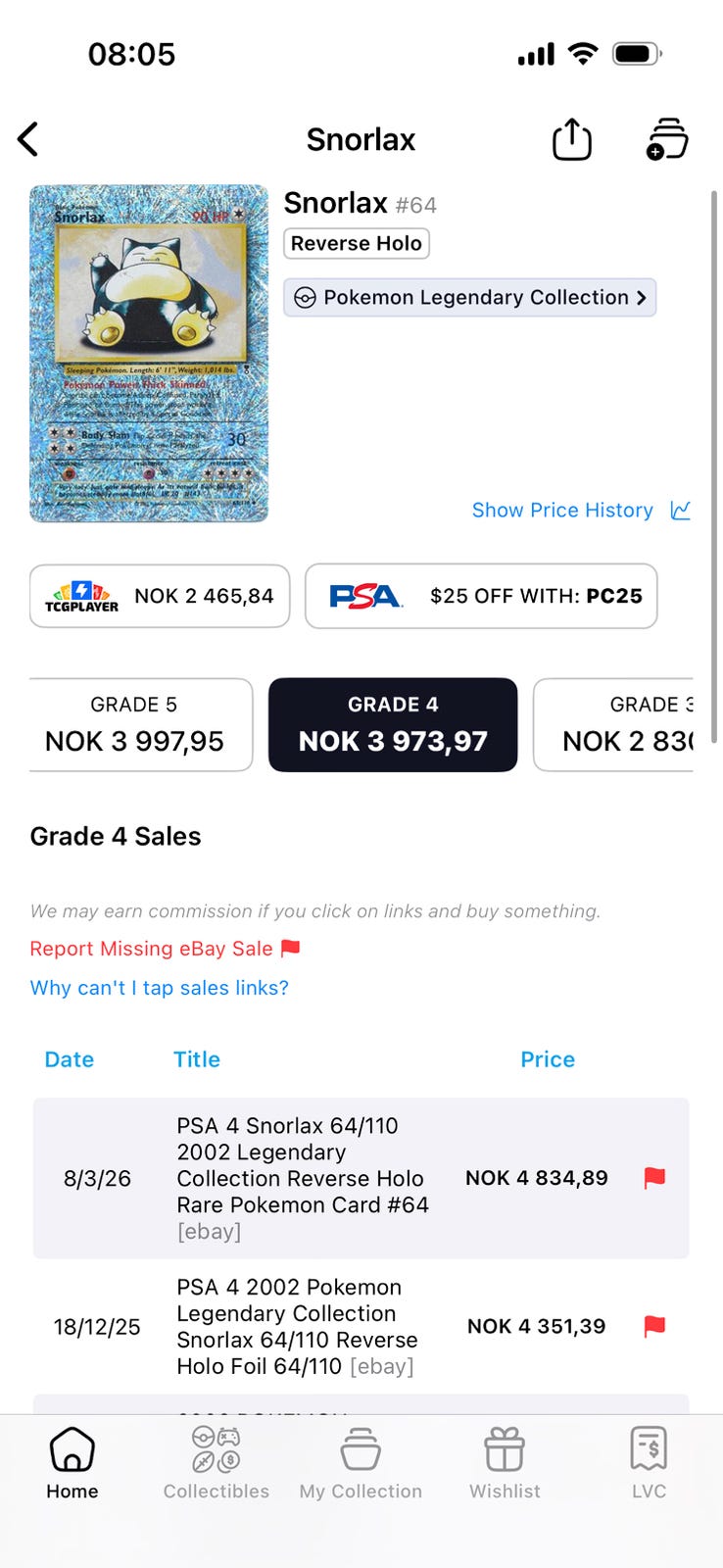
Task: Tap the add-to-collection icon
Action: tap(667, 139)
